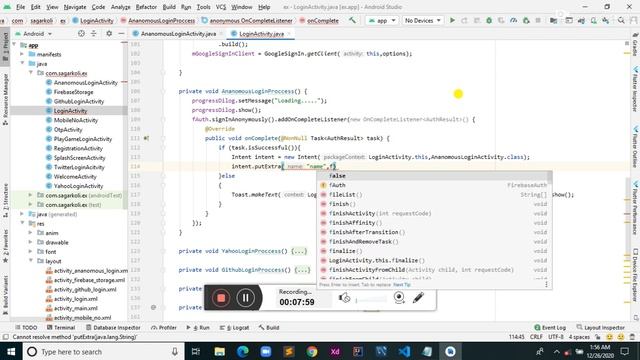Stop the screen recording
640x360 pixels.
221,298
